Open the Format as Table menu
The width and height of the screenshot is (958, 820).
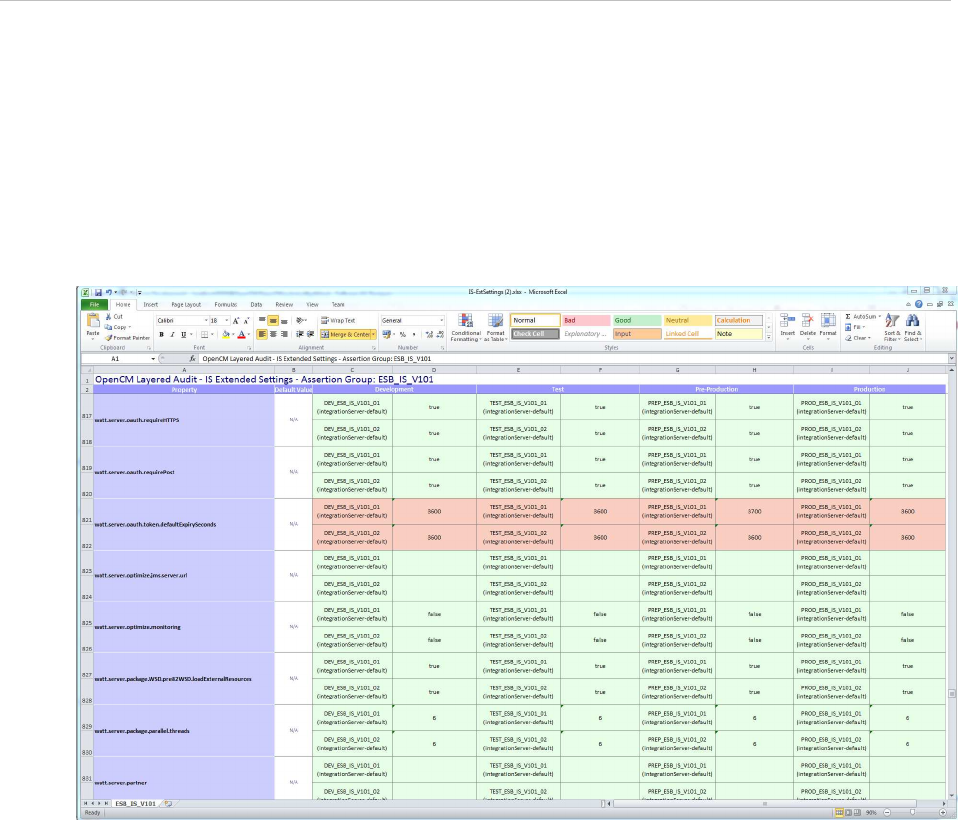pyautogui.click(x=495, y=328)
